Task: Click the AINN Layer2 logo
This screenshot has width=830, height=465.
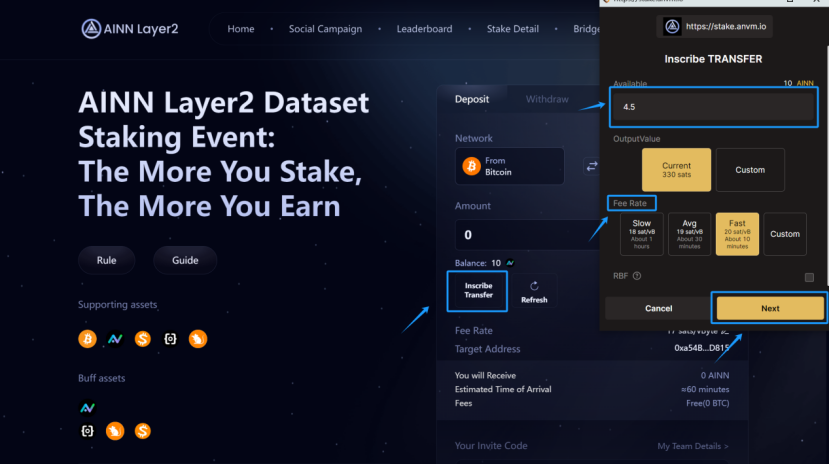Action: click(x=130, y=29)
